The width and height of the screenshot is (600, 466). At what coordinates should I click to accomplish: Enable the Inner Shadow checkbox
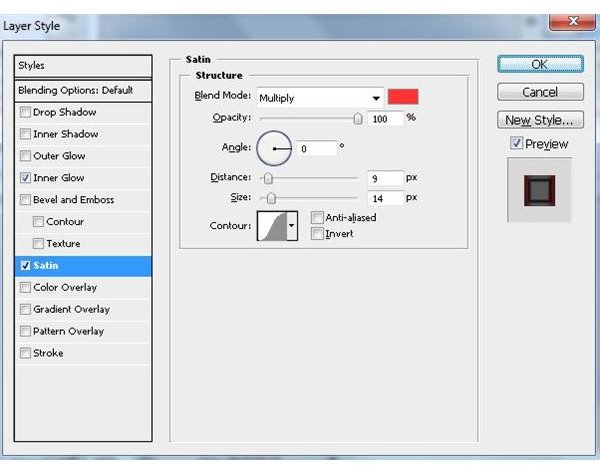click(x=25, y=134)
